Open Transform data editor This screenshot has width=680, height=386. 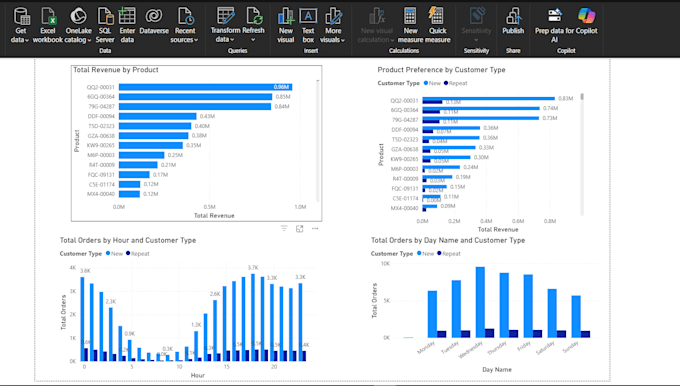225,25
